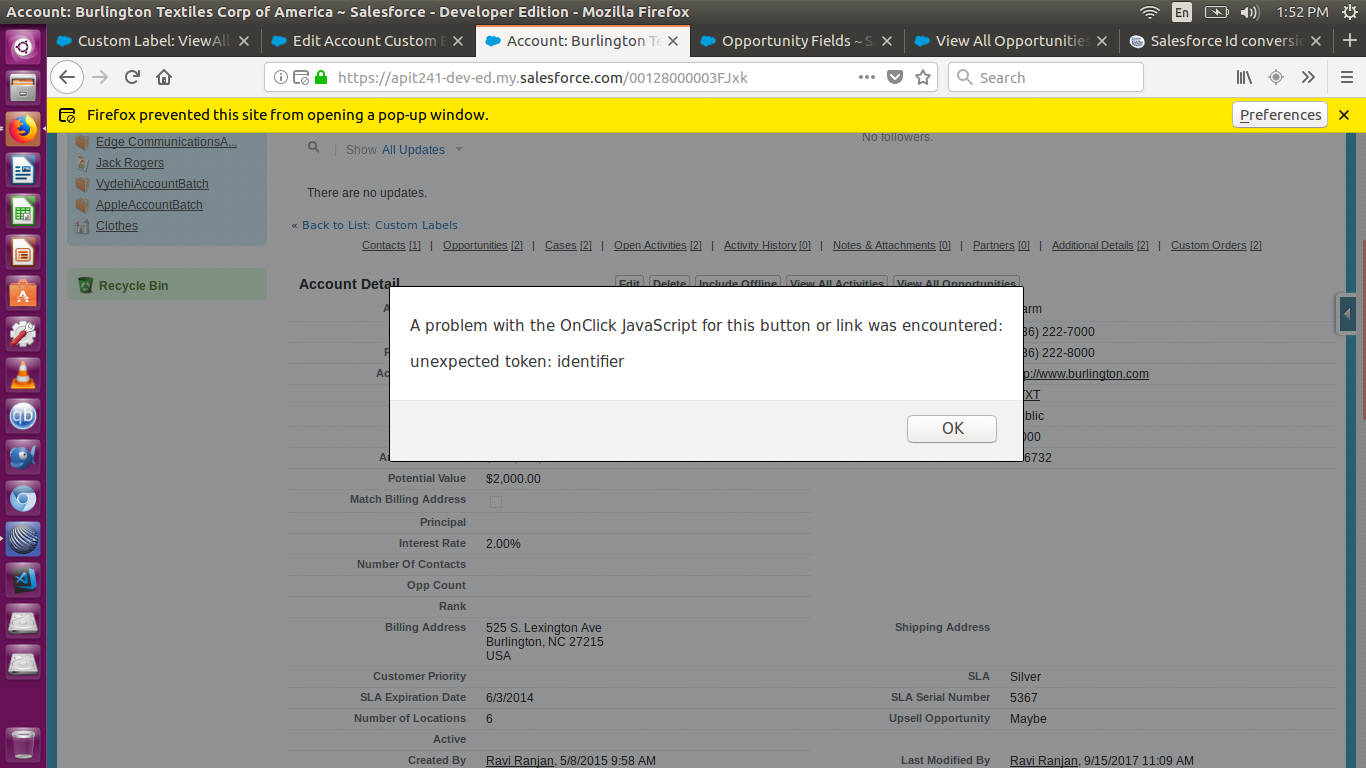Open Jack Rogers recent item

(x=130, y=163)
